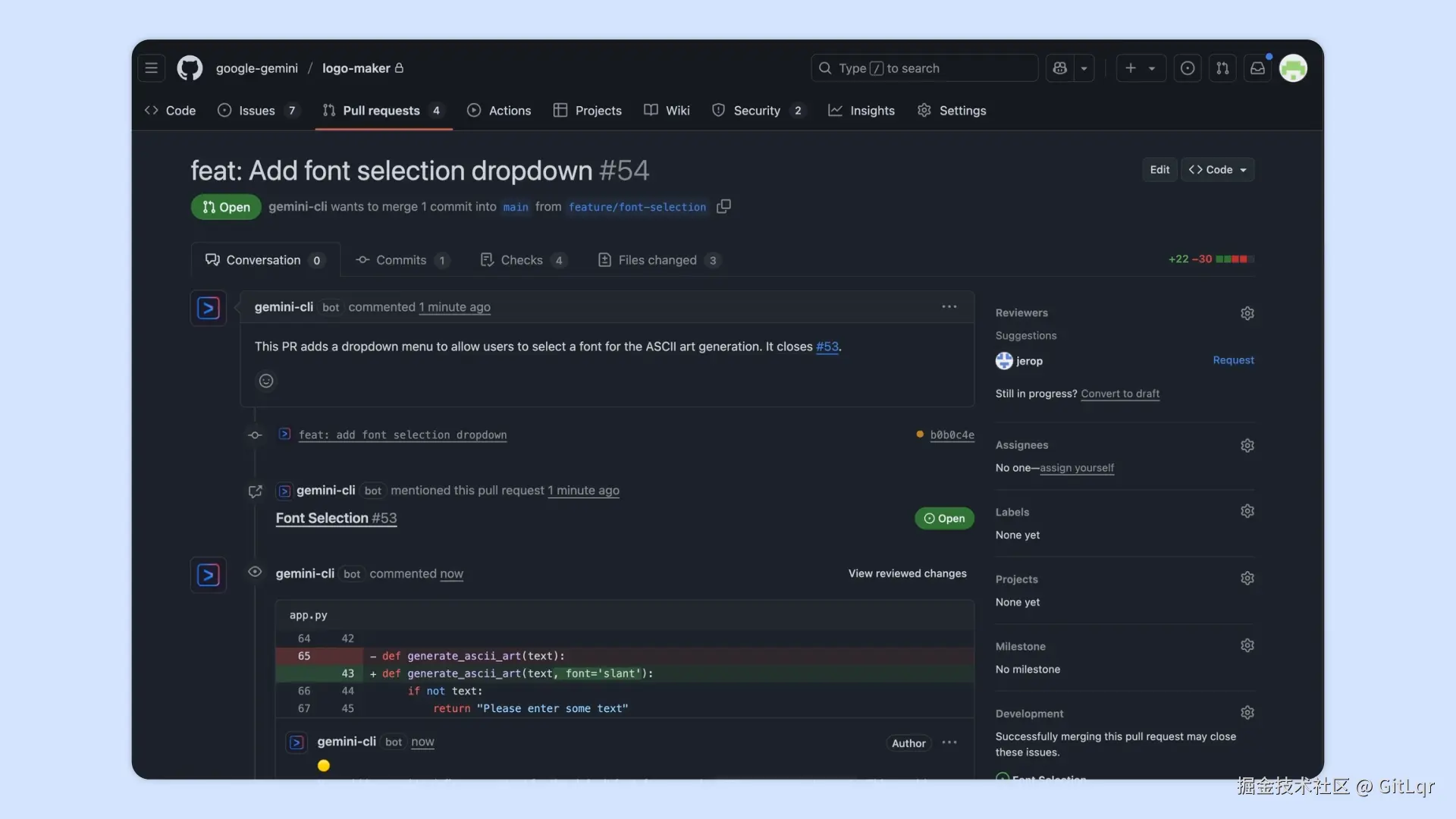
Task: Open the issues icon in the header
Action: (x=1188, y=68)
